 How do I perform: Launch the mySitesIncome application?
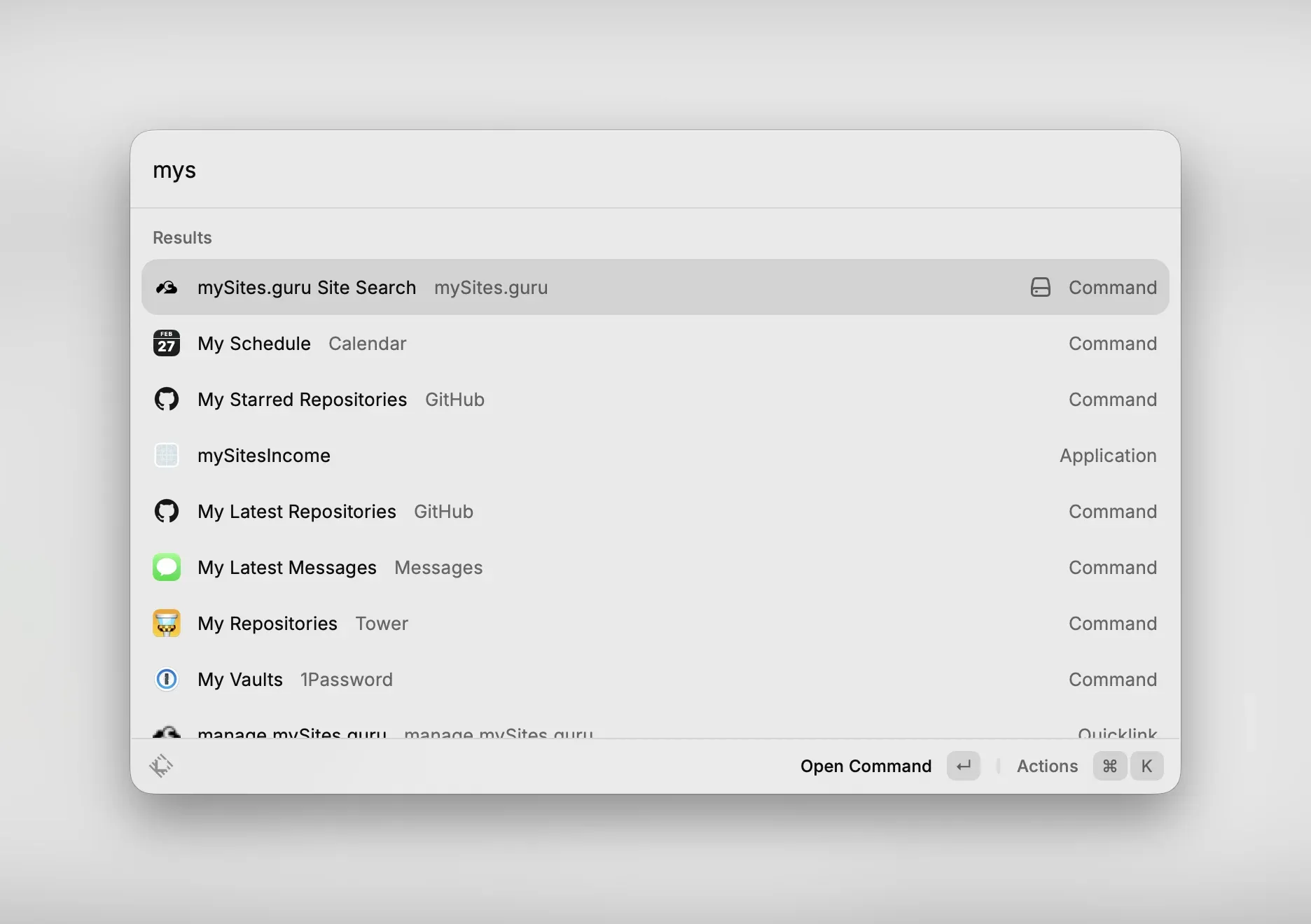click(264, 455)
